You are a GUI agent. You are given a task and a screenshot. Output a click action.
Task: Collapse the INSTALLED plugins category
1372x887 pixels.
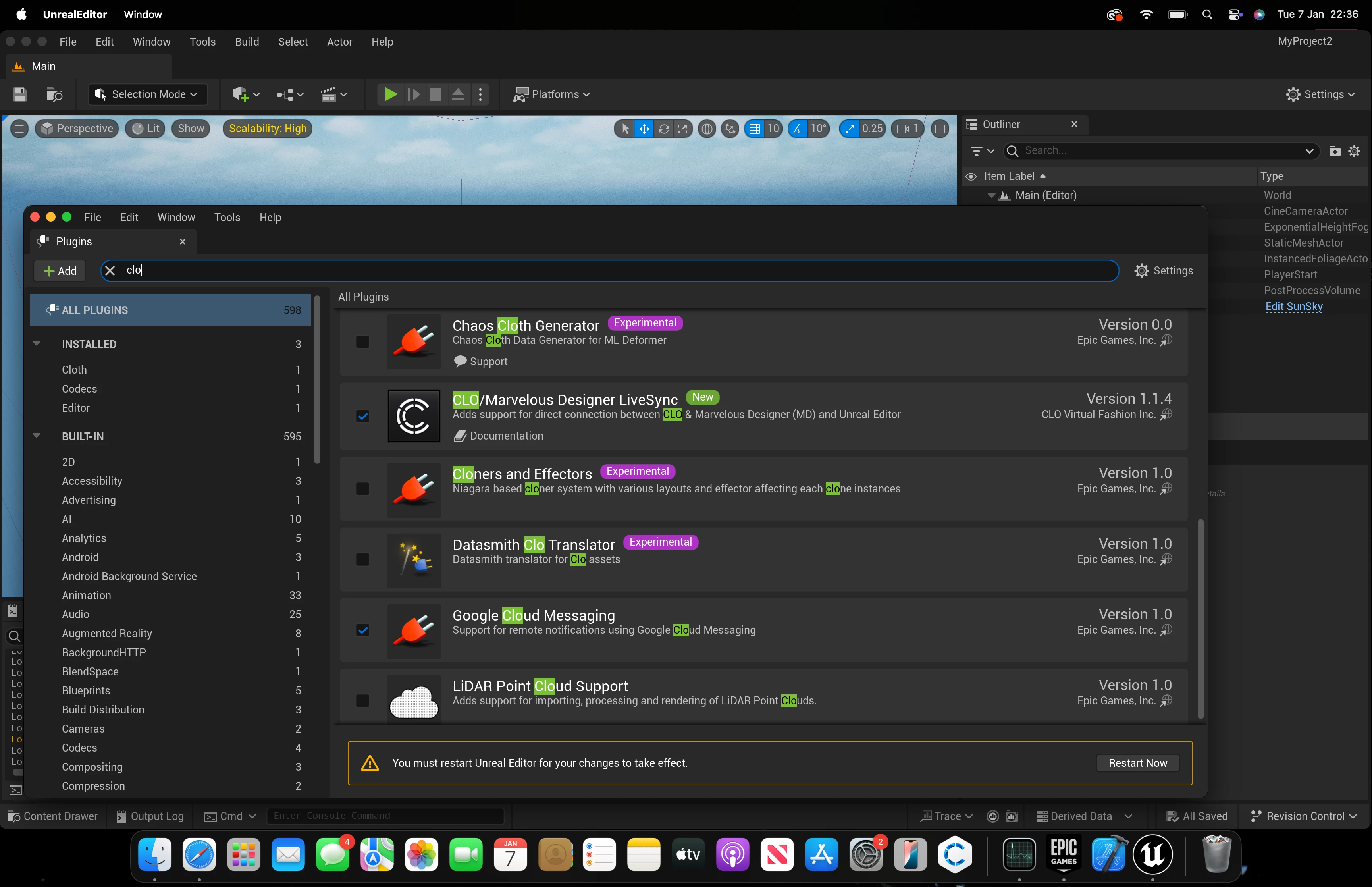pyautogui.click(x=37, y=344)
